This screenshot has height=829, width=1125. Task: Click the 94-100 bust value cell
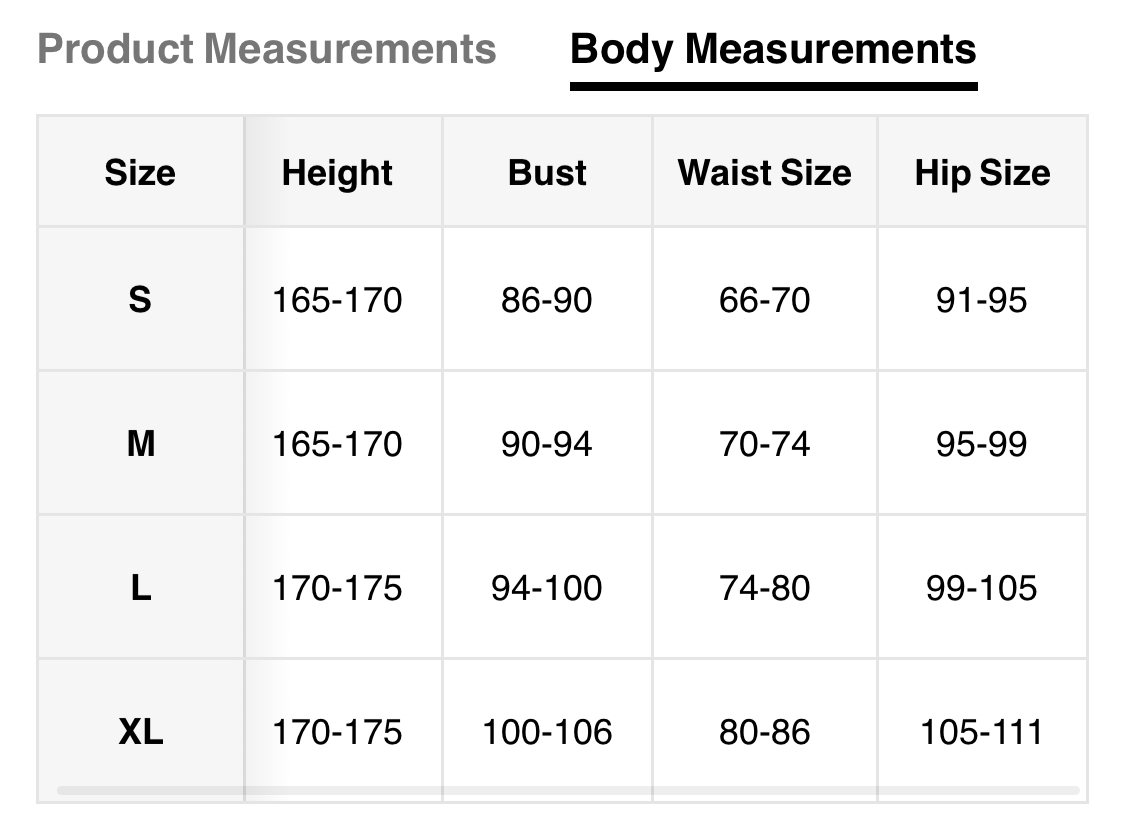pyautogui.click(x=547, y=587)
